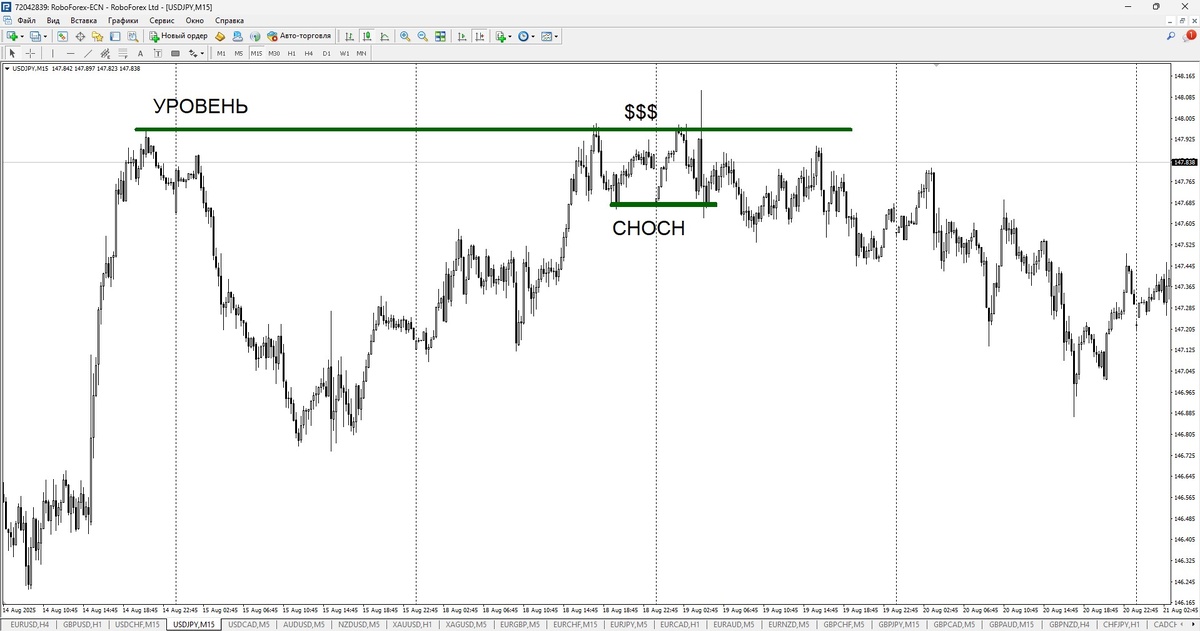The width and height of the screenshot is (1200, 631).
Task: Open the search magnifier icon
Action: (x=1172, y=36)
